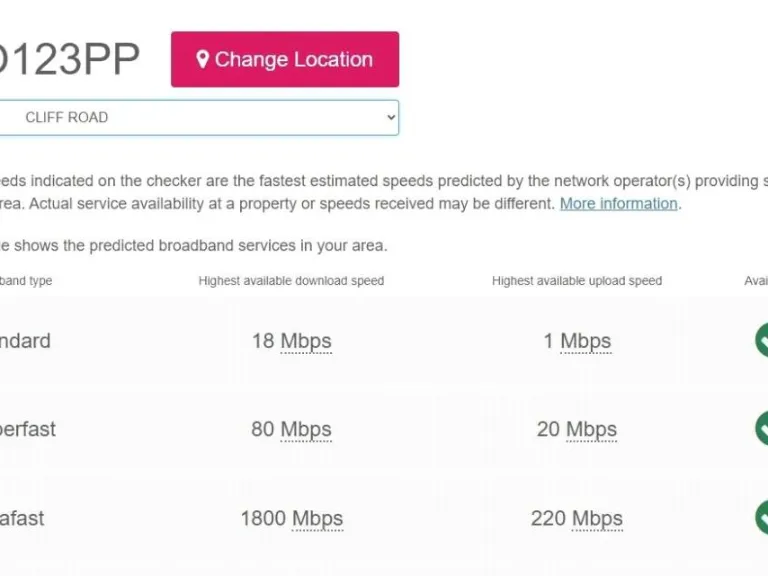Click the Mbps abbreviation next to 18
This screenshot has height=576, width=768.
tap(306, 341)
